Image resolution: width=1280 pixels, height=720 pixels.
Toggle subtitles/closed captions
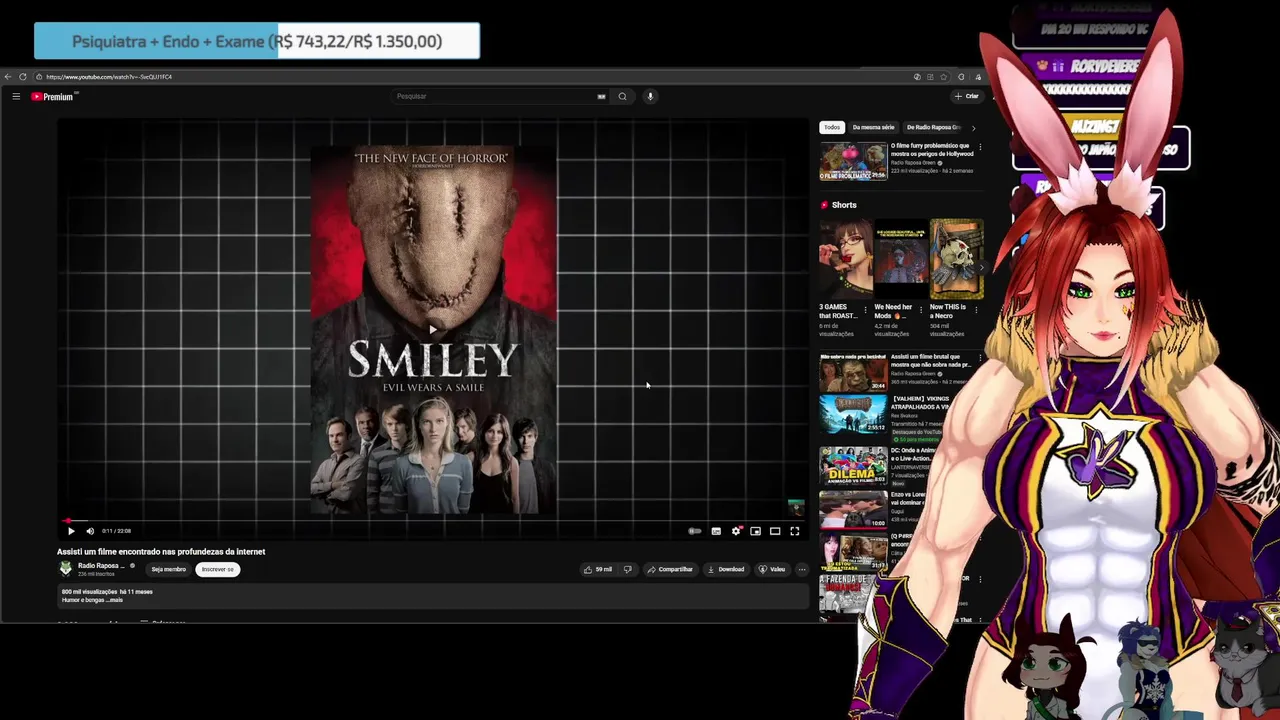[716, 531]
